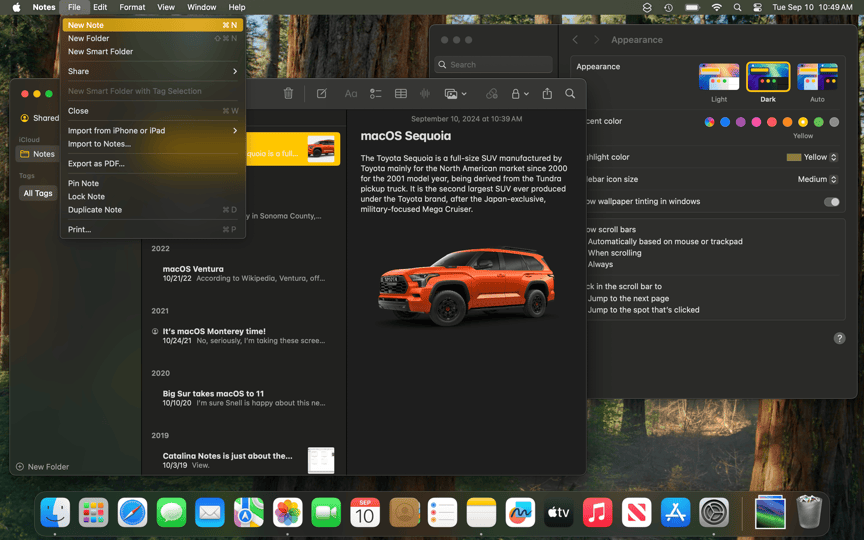The height and width of the screenshot is (540, 864).
Task: Open Messages from the Dock
Action: coord(171,512)
